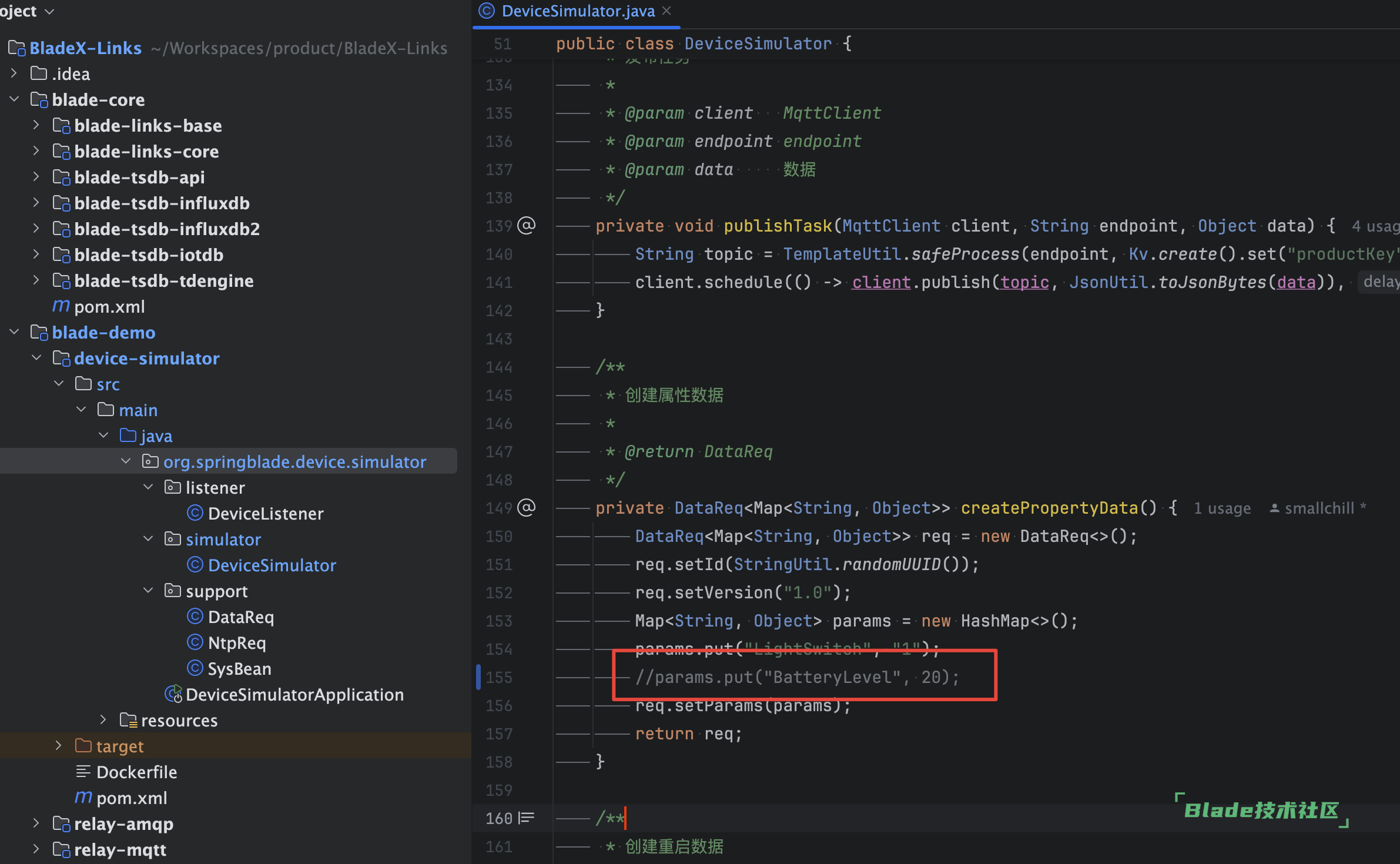
Task: Collapse the listener package
Action: [148, 487]
